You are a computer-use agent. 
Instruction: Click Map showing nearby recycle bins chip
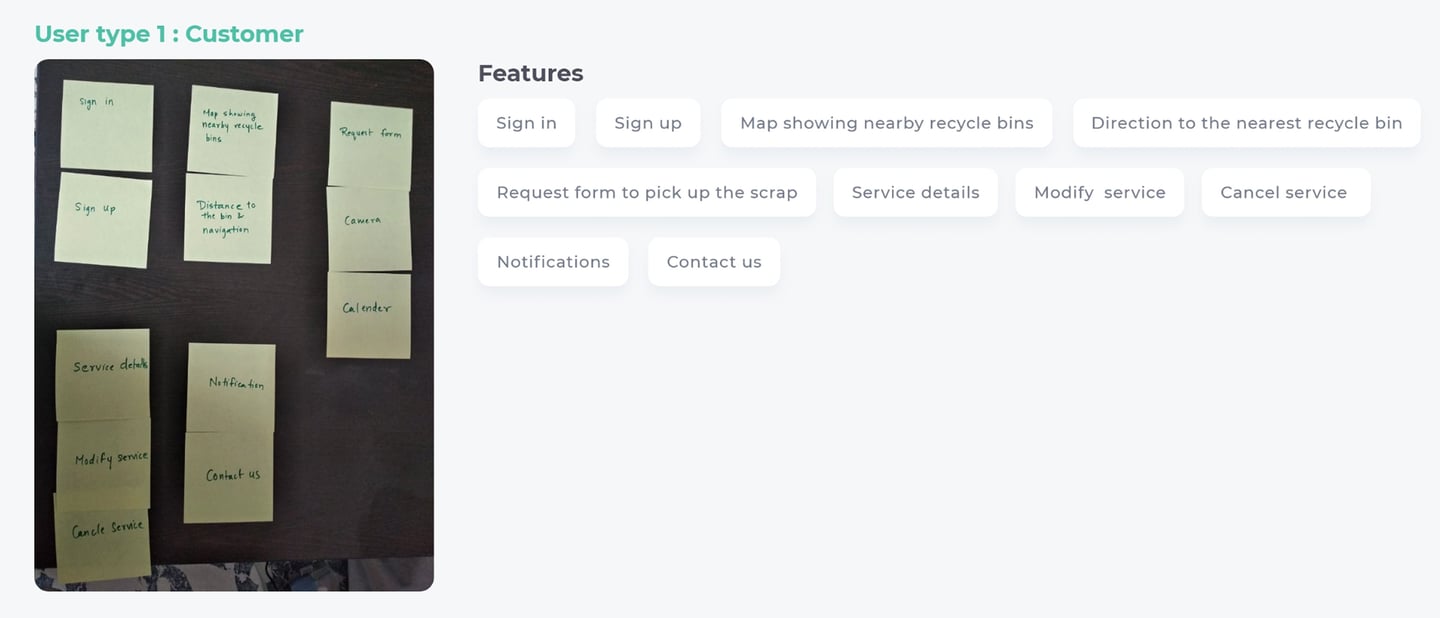coord(886,123)
